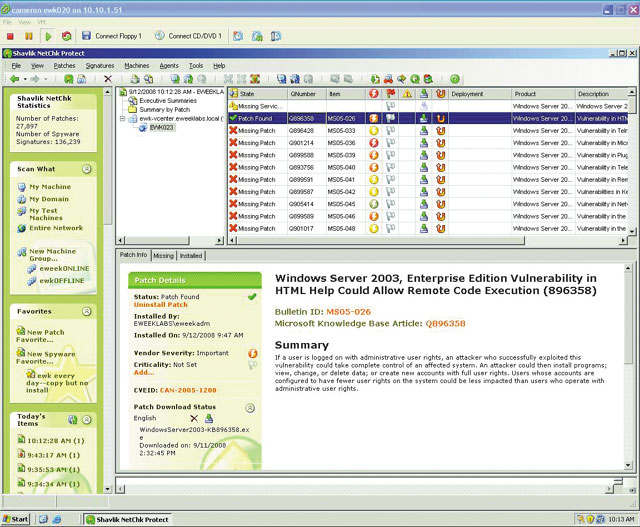Viewport: 640px width, 527px height.
Task: Open the Agents menu
Action: pyautogui.click(x=169, y=66)
